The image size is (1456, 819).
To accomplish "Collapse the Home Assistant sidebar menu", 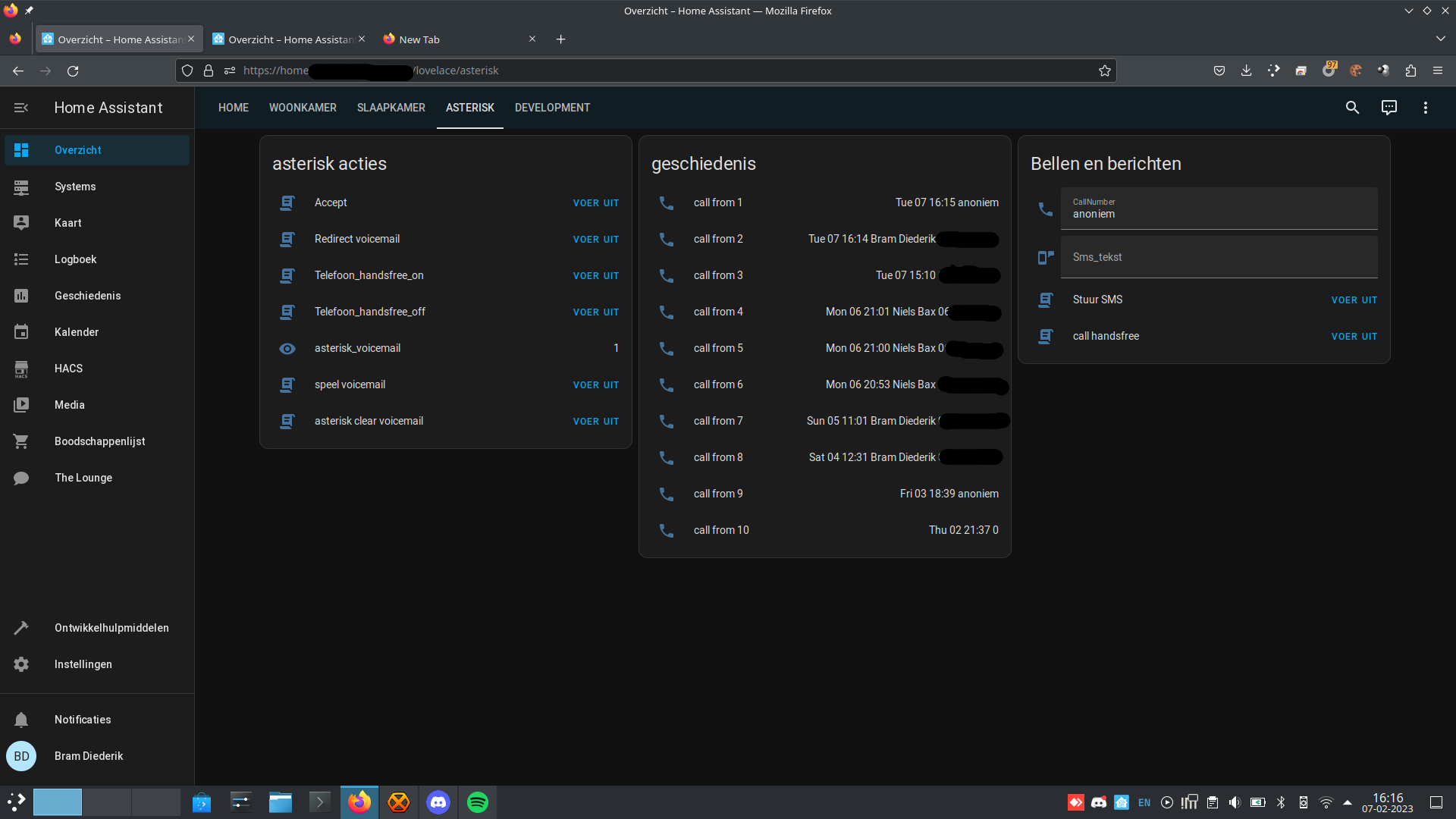I will [21, 108].
